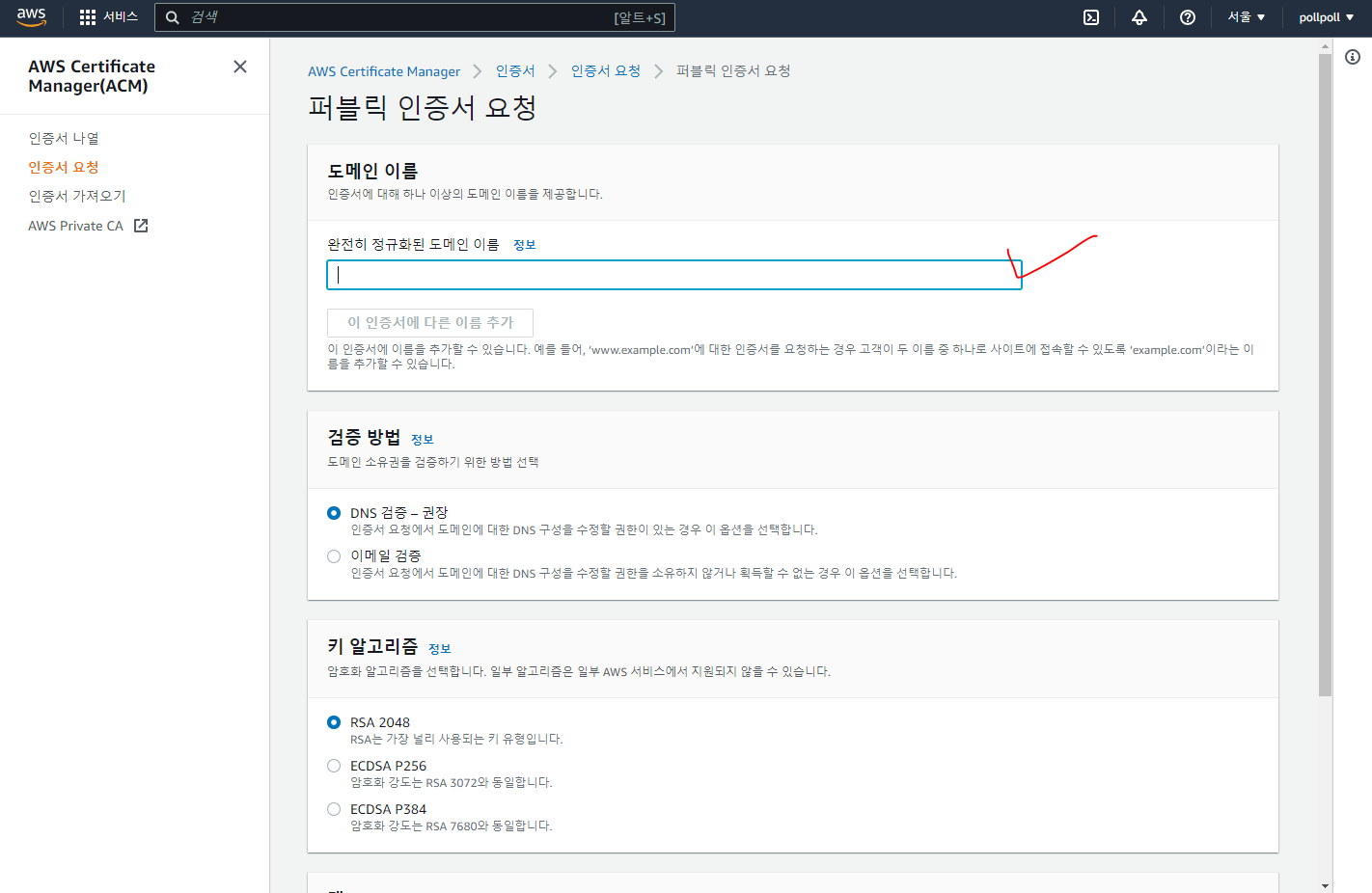Focus the fully qualified domain name field
Viewport: 1372px width, 893px height.
(x=674, y=275)
